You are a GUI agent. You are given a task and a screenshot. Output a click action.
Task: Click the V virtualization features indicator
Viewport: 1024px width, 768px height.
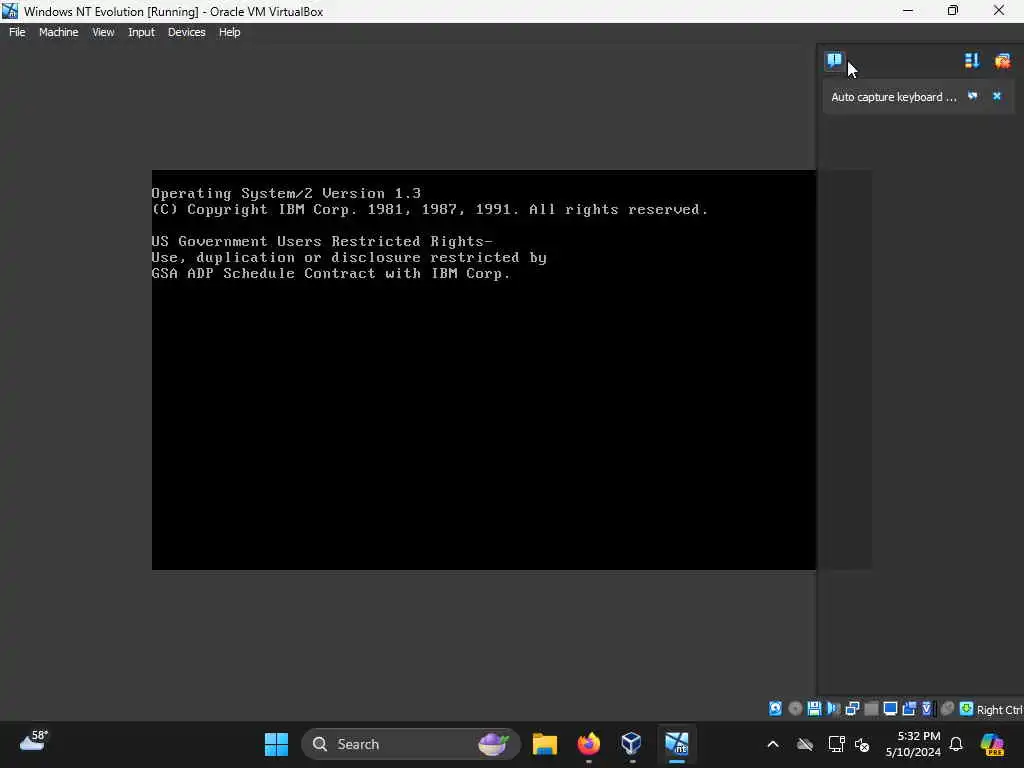pyautogui.click(x=927, y=709)
